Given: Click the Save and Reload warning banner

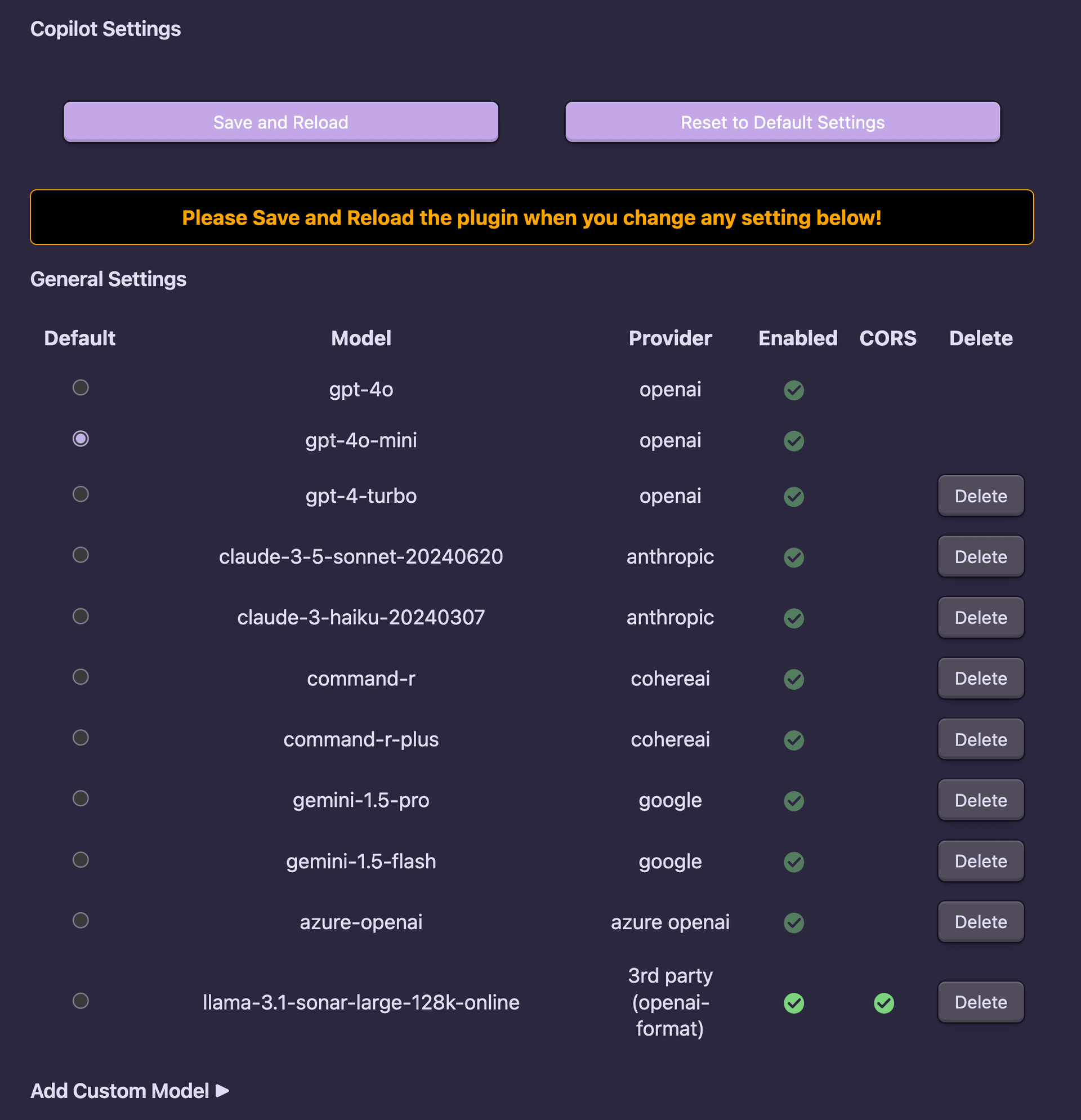Looking at the screenshot, I should pos(533,217).
